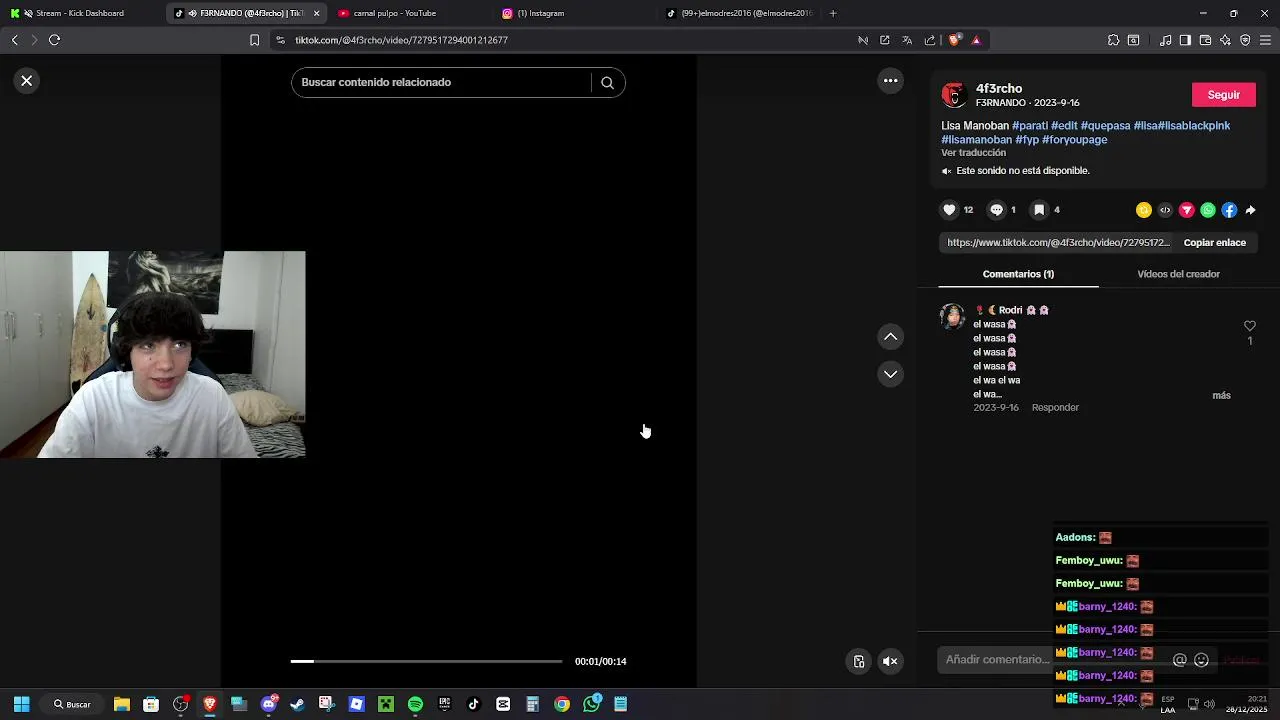The width and height of the screenshot is (1280, 720).
Task: Open Brave Rewards triangle icon
Action: (976, 40)
